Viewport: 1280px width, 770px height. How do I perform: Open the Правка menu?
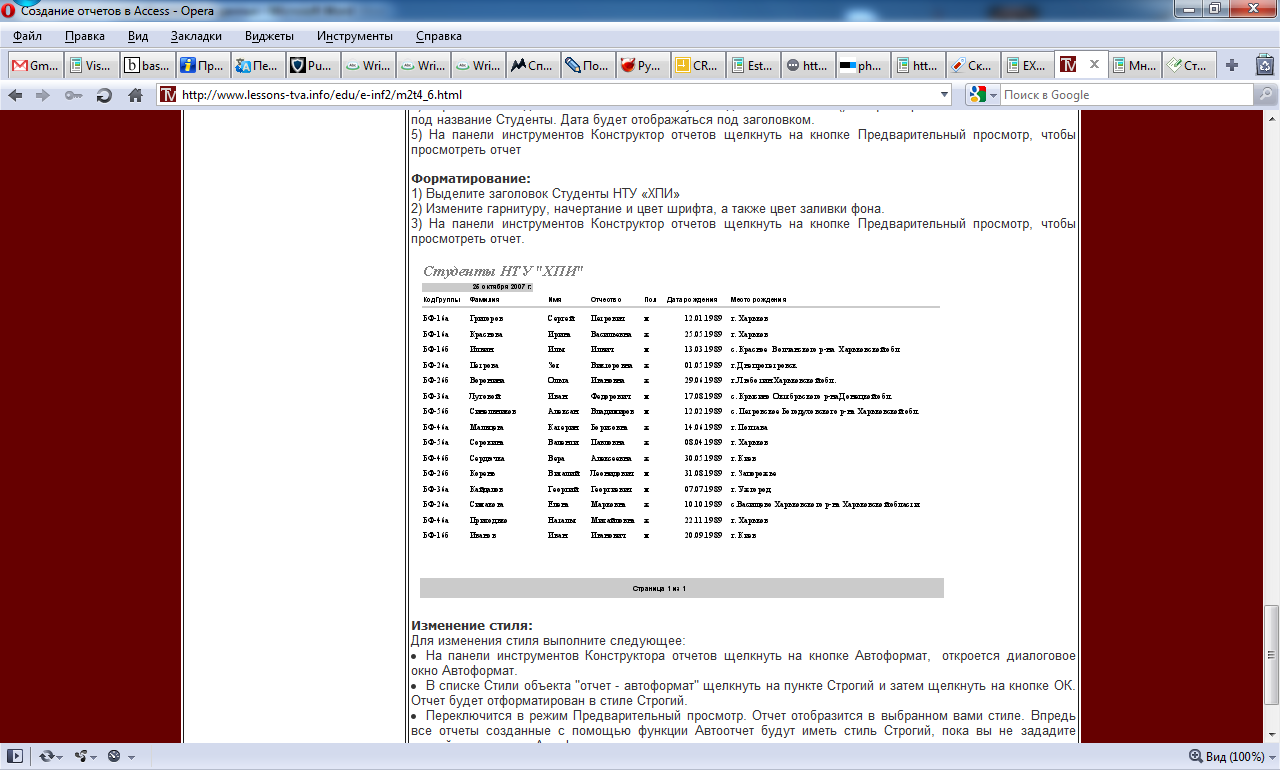click(x=85, y=36)
